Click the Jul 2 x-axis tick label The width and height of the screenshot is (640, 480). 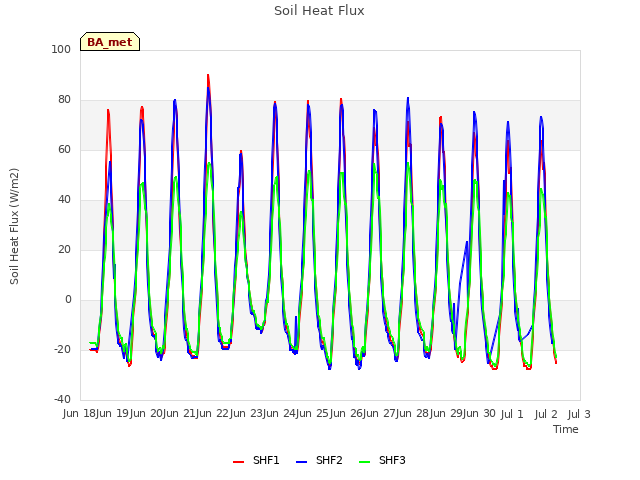point(546,414)
